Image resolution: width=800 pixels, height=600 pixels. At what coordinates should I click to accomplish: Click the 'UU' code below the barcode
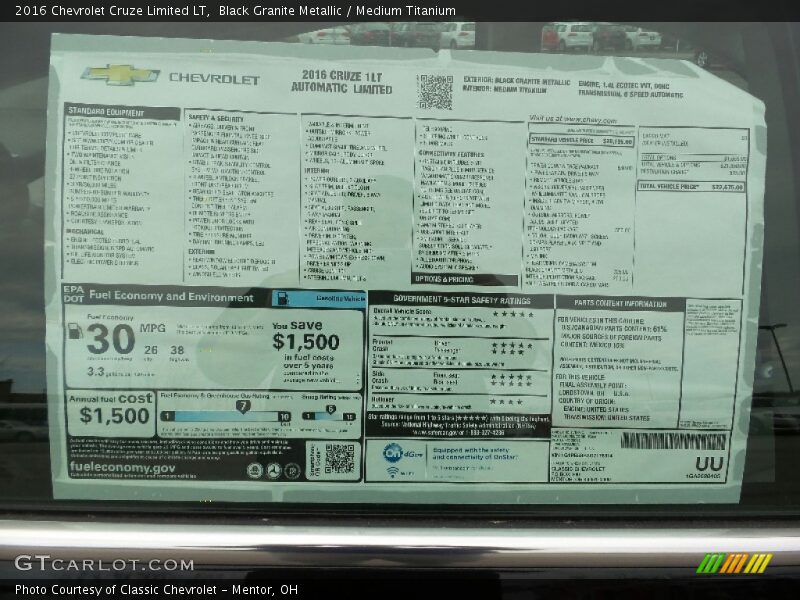(709, 463)
